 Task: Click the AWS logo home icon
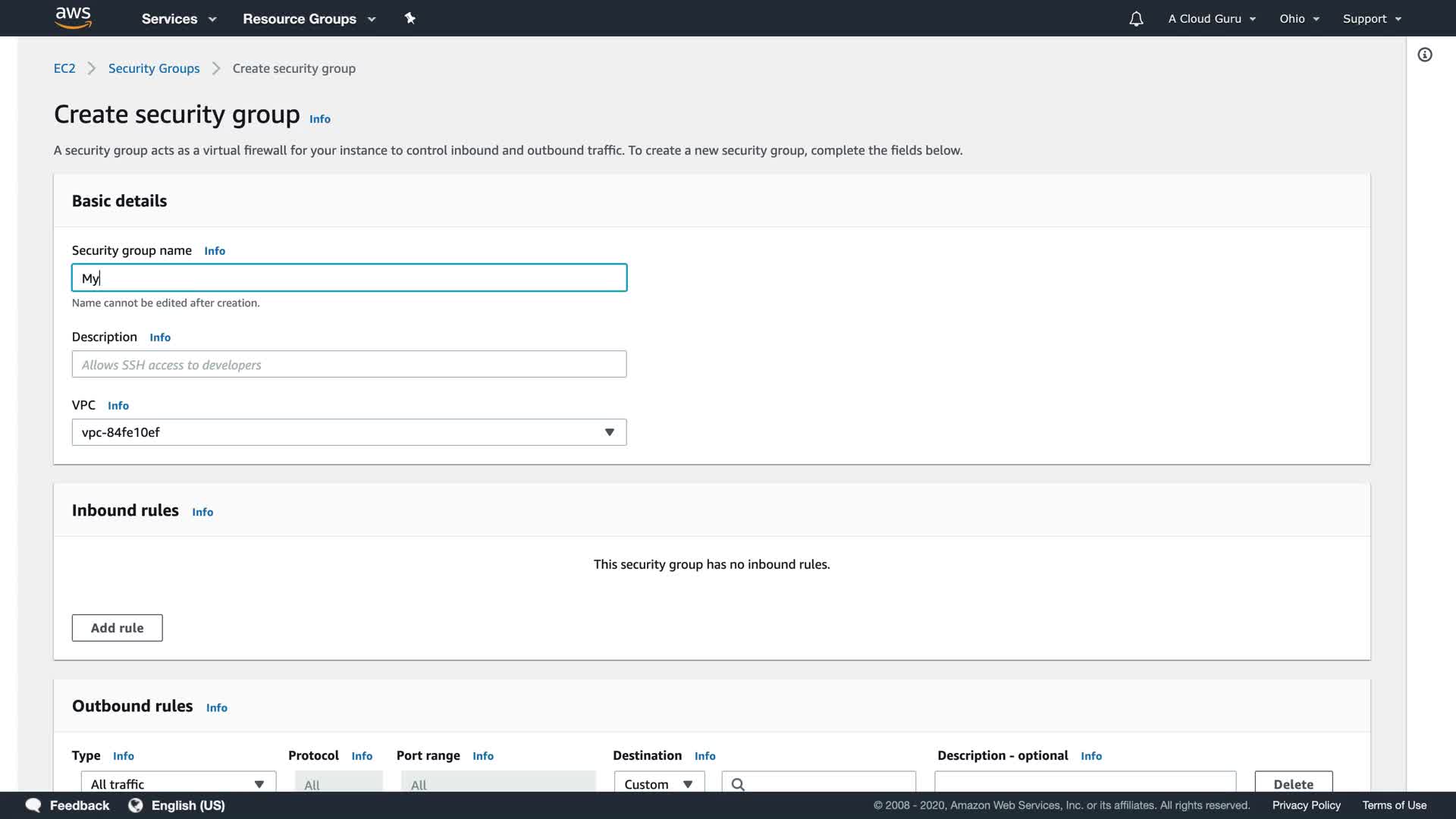pos(73,17)
